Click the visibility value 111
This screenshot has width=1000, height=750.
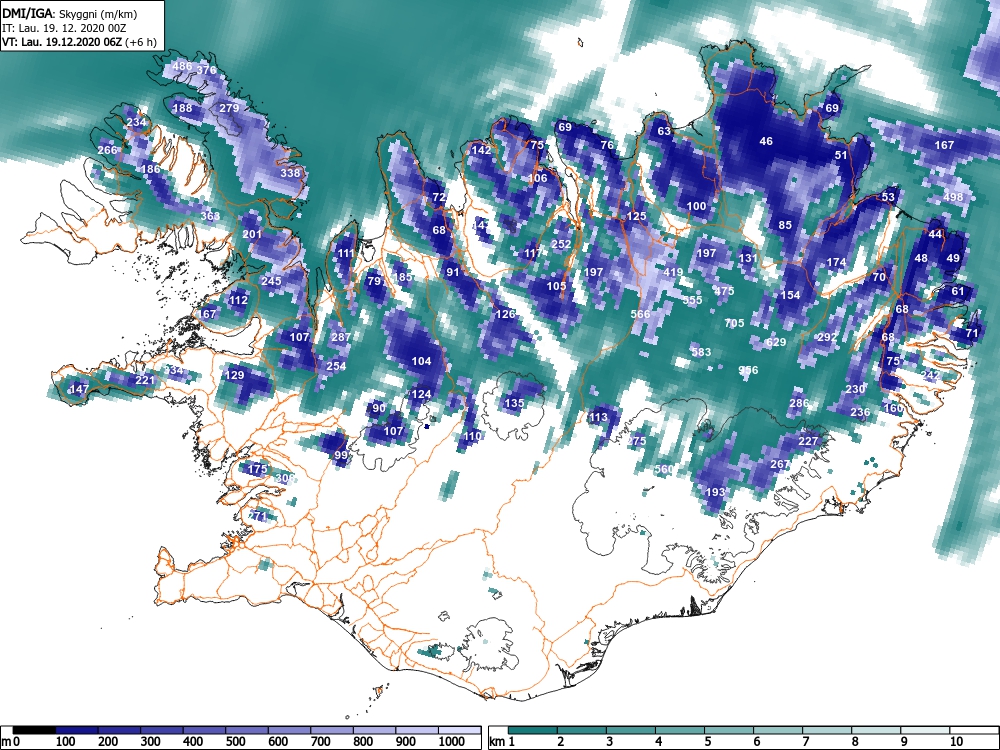pos(346,253)
